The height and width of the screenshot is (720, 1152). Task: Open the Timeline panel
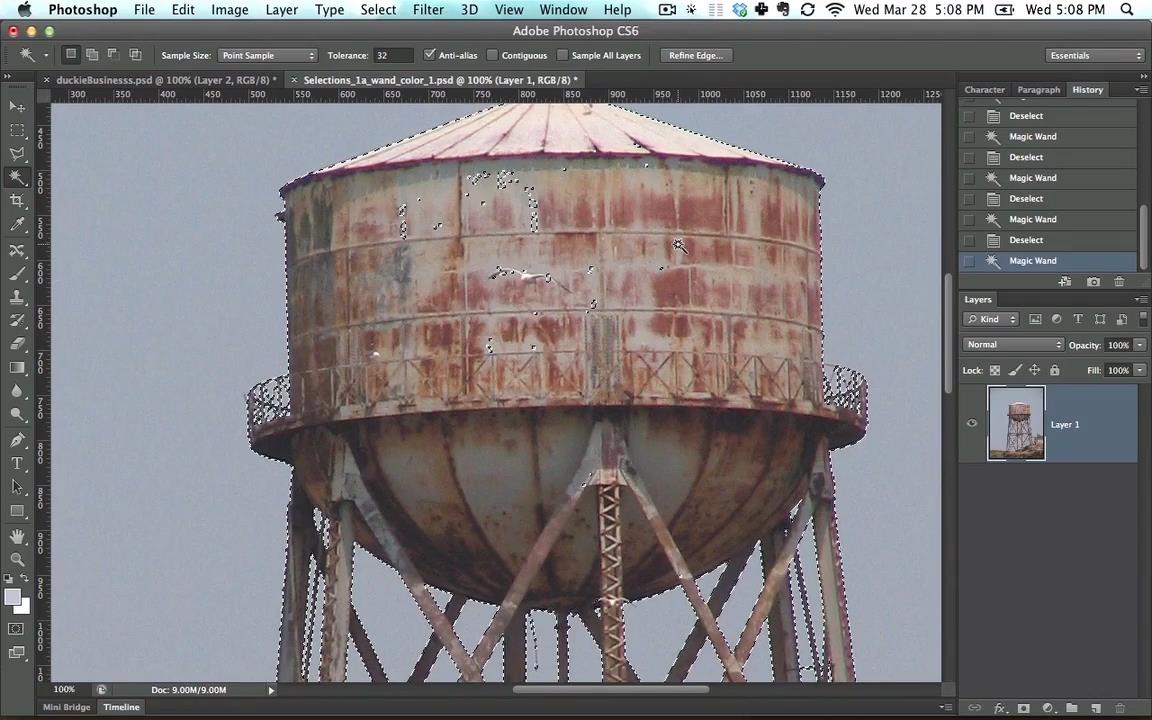pos(121,707)
